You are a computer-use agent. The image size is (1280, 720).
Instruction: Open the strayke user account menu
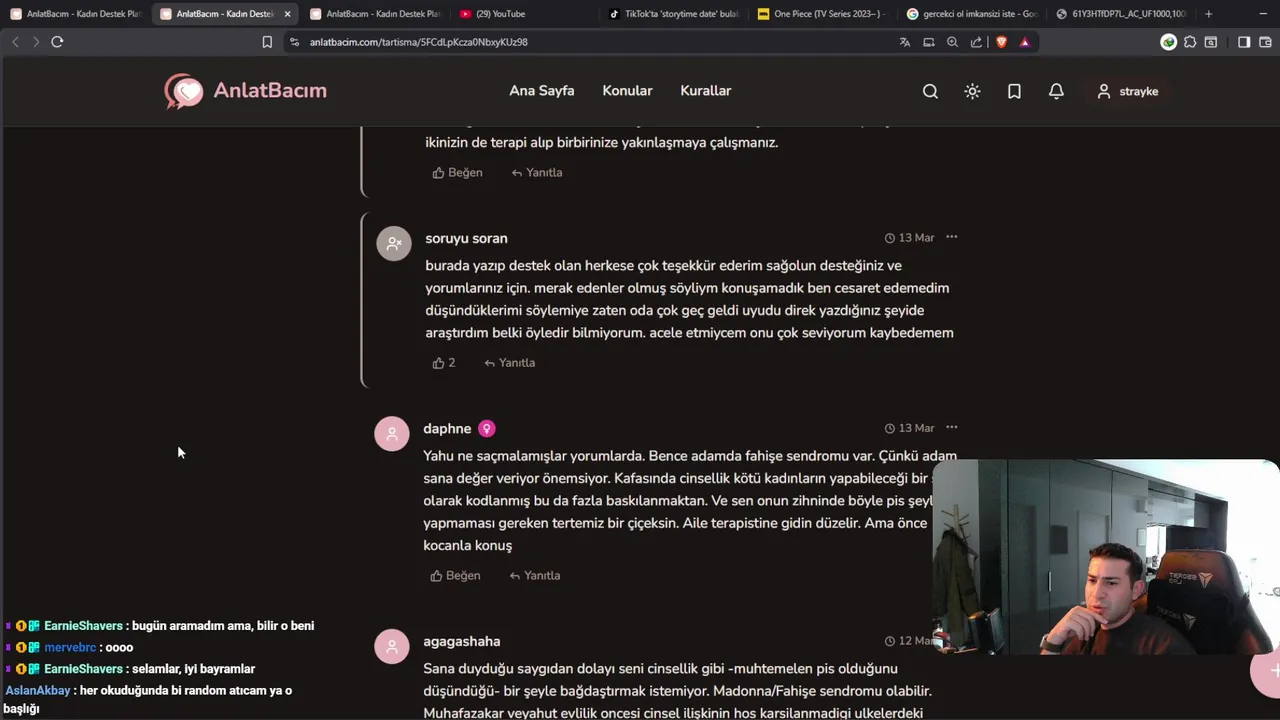[x=1127, y=91]
